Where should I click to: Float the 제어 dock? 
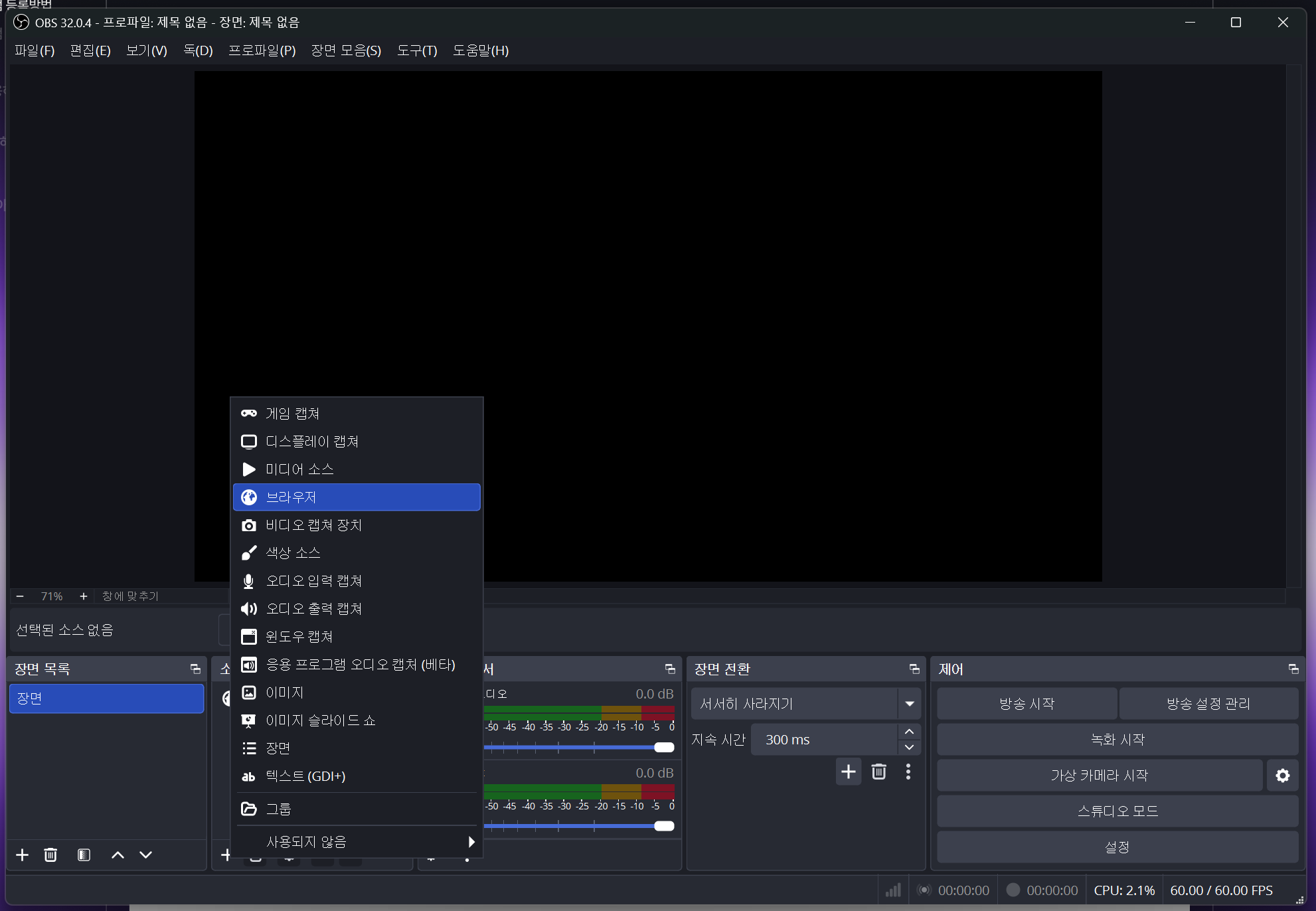[x=1293, y=669]
